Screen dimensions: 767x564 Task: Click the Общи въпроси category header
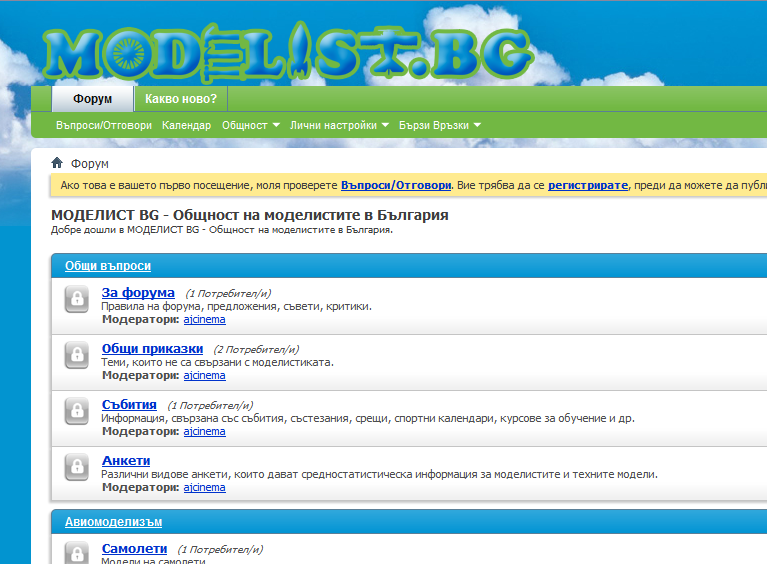click(108, 266)
